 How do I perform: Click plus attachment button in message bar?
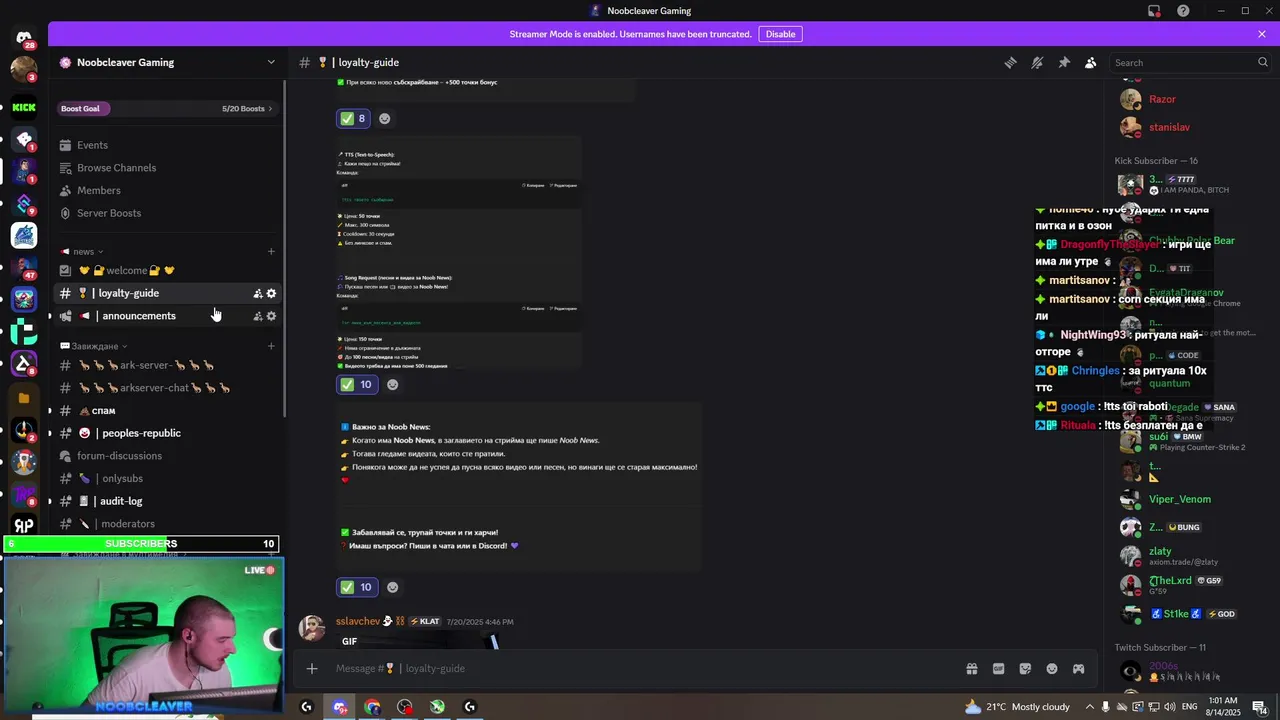[312, 668]
